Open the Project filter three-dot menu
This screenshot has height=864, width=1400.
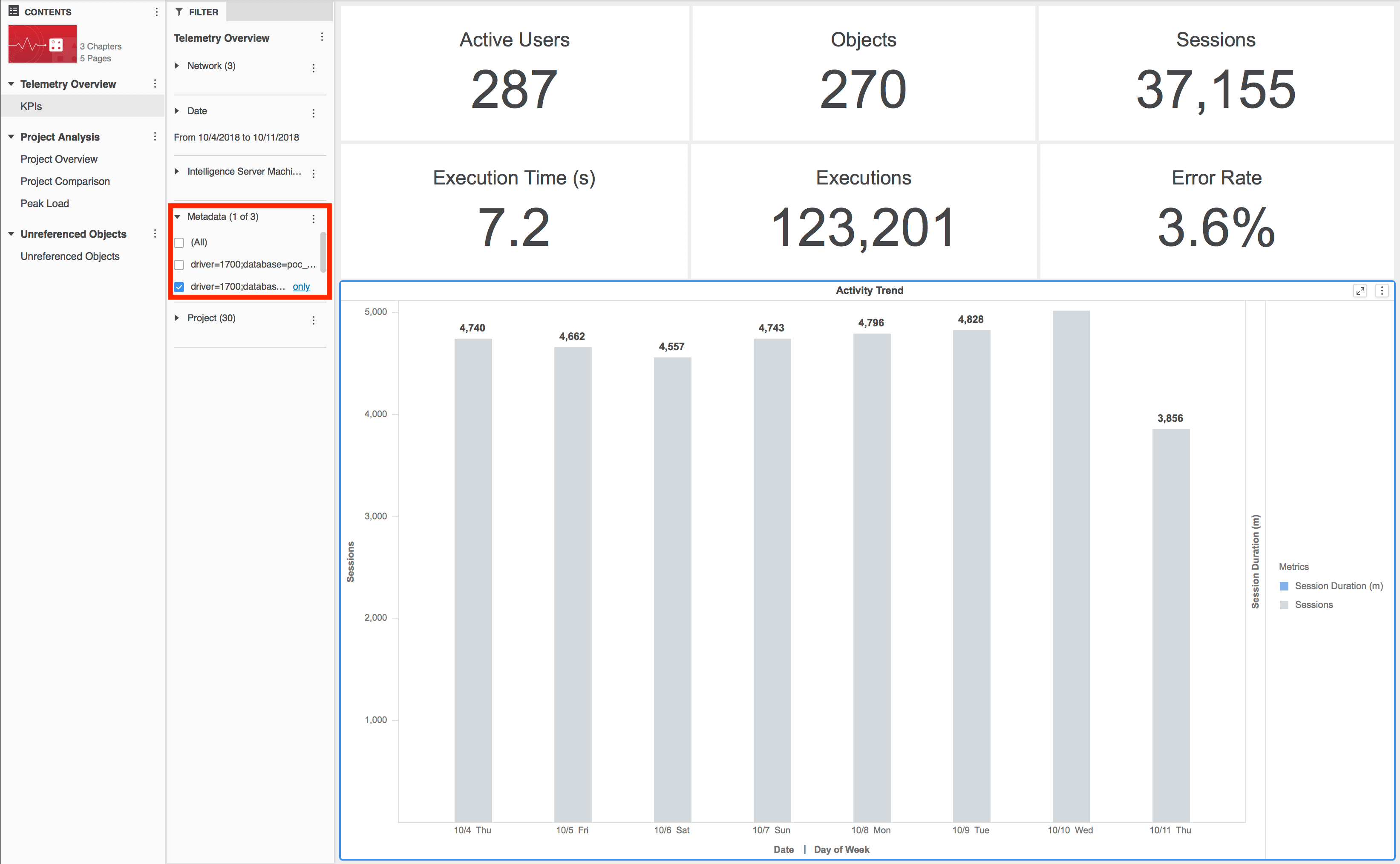coord(313,320)
